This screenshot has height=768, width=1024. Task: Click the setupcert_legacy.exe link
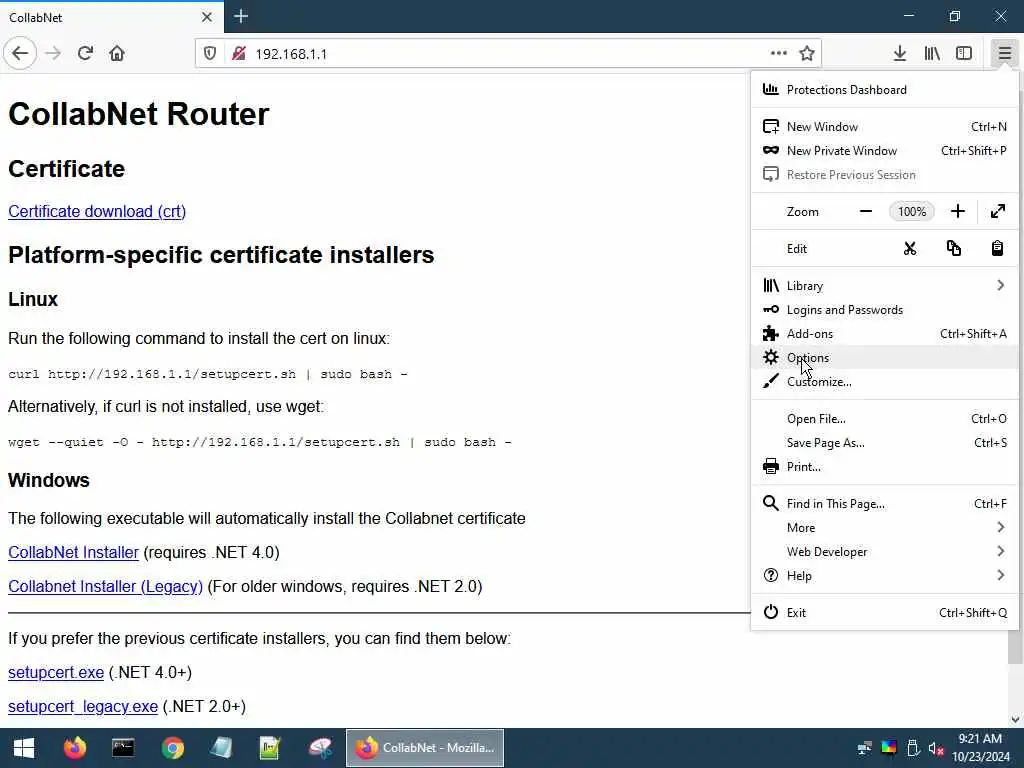83,707
